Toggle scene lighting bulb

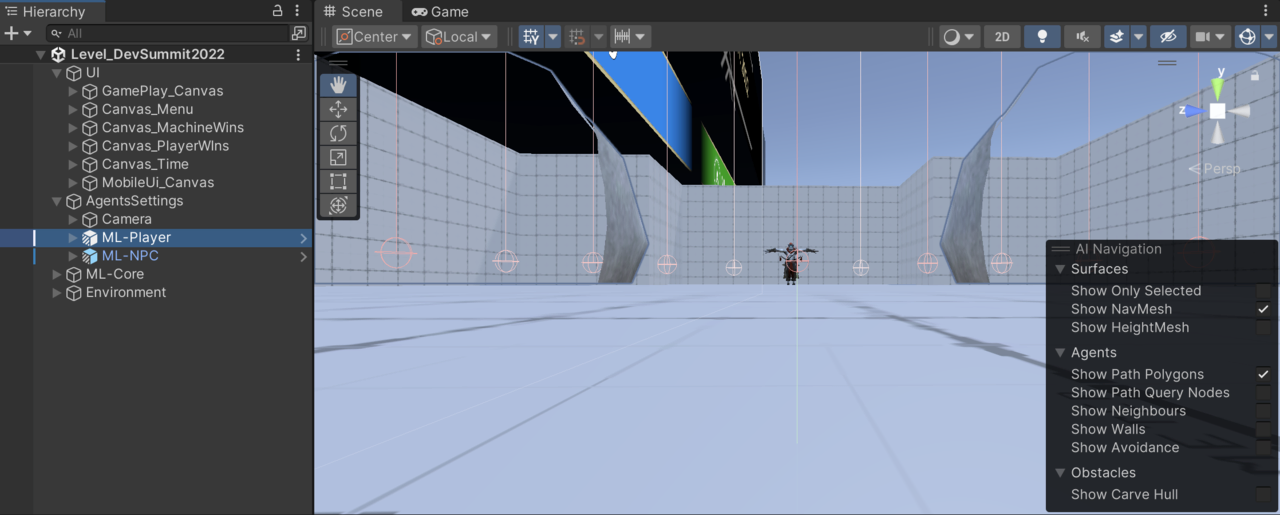[x=1042, y=37]
